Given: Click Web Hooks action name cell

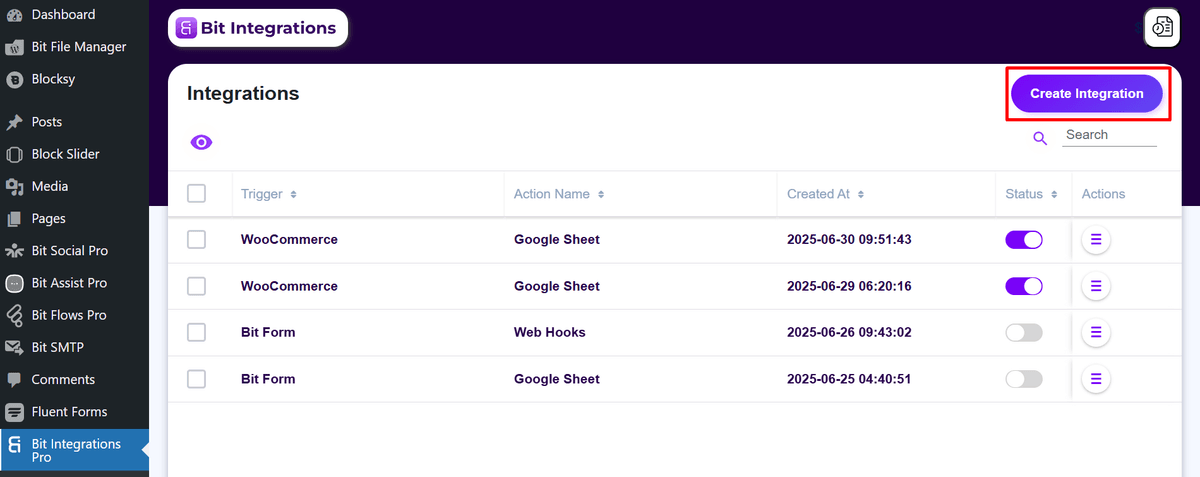Looking at the screenshot, I should (550, 332).
